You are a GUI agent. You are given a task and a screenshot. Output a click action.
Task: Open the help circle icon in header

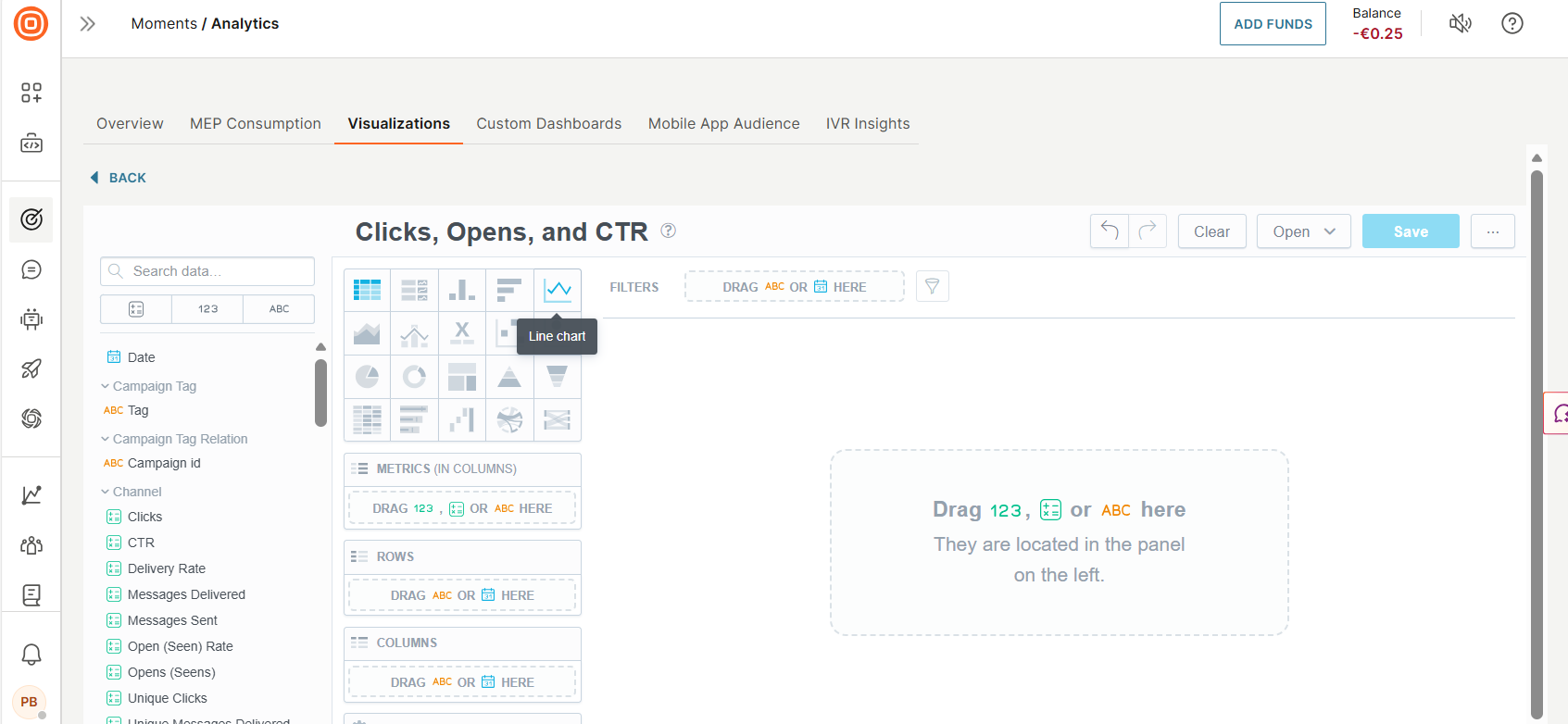tap(1512, 23)
